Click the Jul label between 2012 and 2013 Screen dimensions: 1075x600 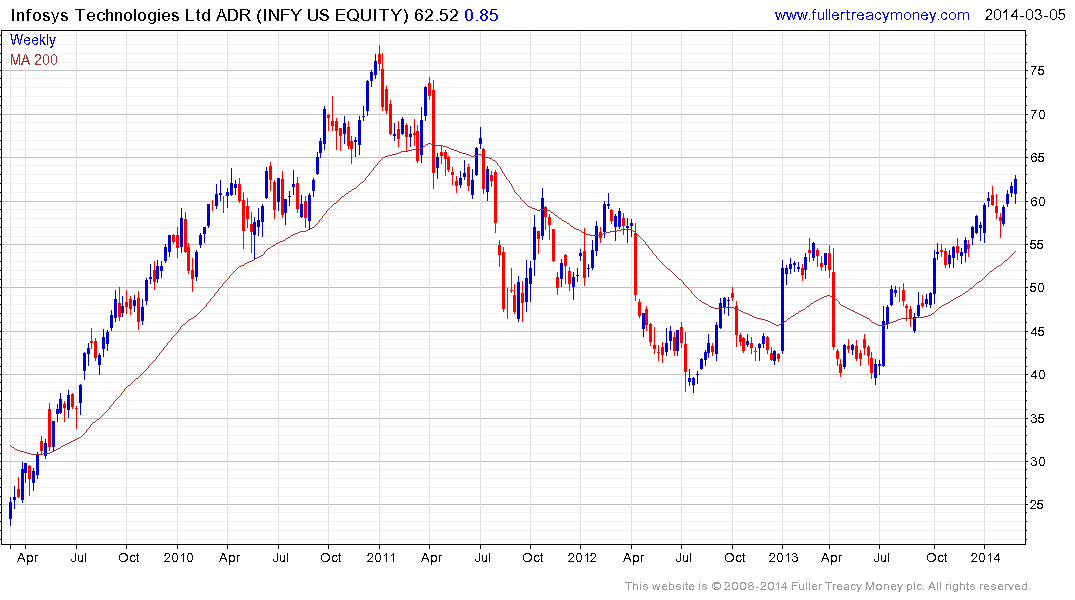[x=684, y=557]
